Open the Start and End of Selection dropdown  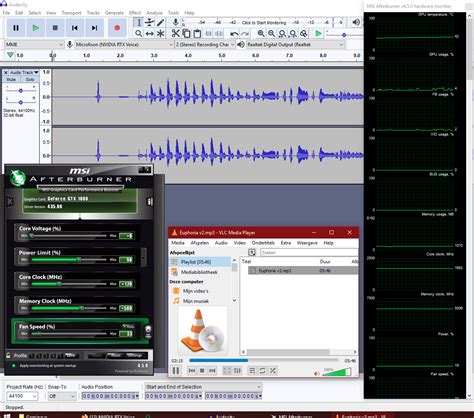click(x=203, y=387)
